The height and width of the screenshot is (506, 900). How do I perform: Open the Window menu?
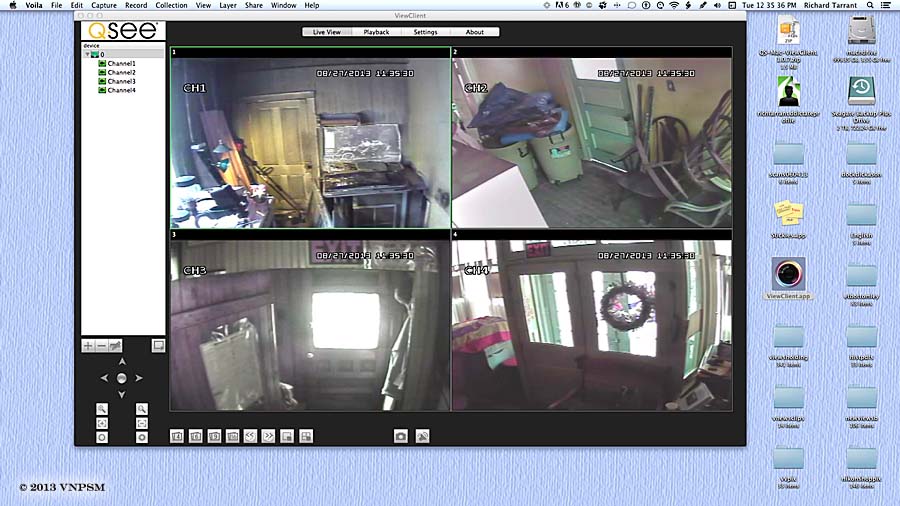coord(284,5)
